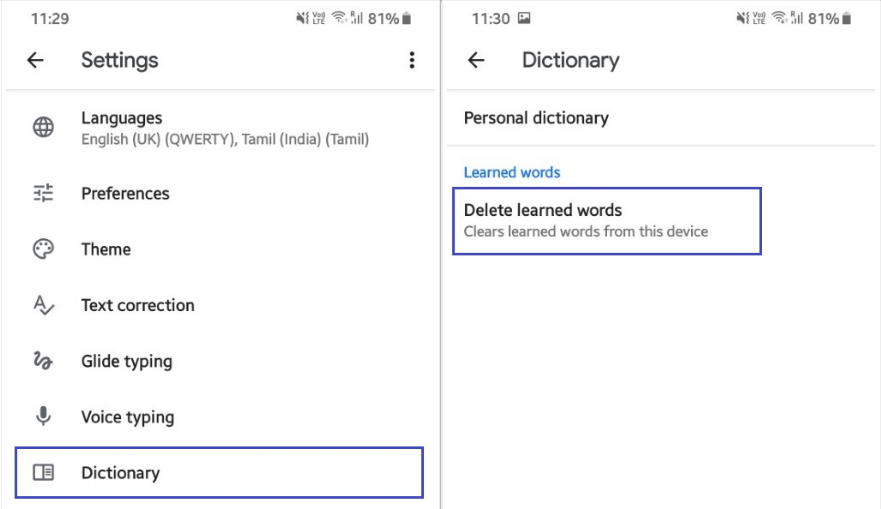Open the Languages setting
Screen dimensions: 881x509
coord(219,128)
